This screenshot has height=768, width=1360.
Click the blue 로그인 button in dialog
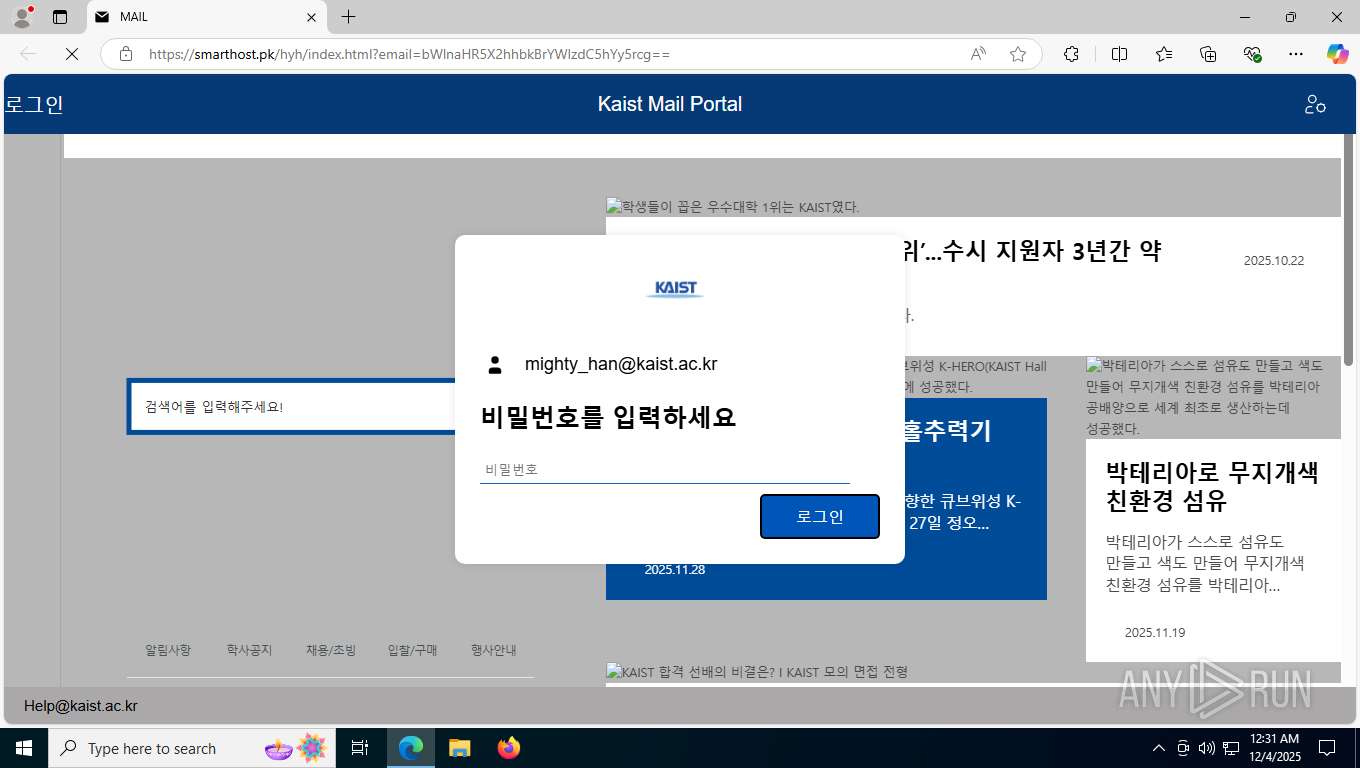(820, 516)
